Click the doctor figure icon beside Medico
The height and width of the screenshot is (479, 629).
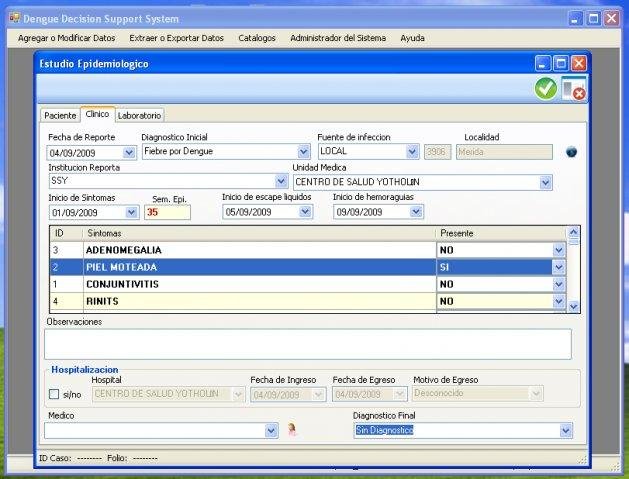point(292,430)
